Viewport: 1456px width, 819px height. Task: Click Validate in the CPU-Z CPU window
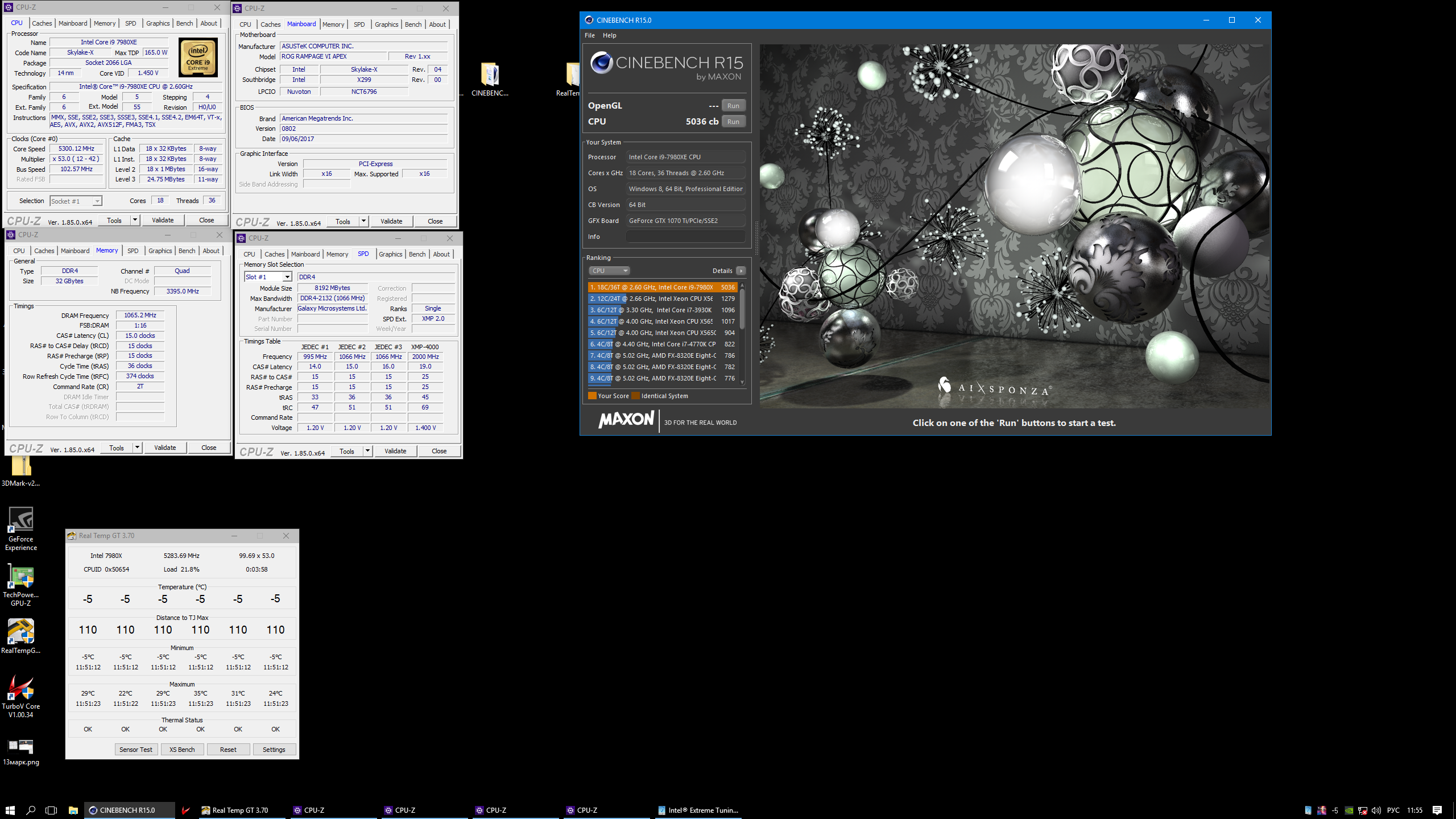point(163,220)
